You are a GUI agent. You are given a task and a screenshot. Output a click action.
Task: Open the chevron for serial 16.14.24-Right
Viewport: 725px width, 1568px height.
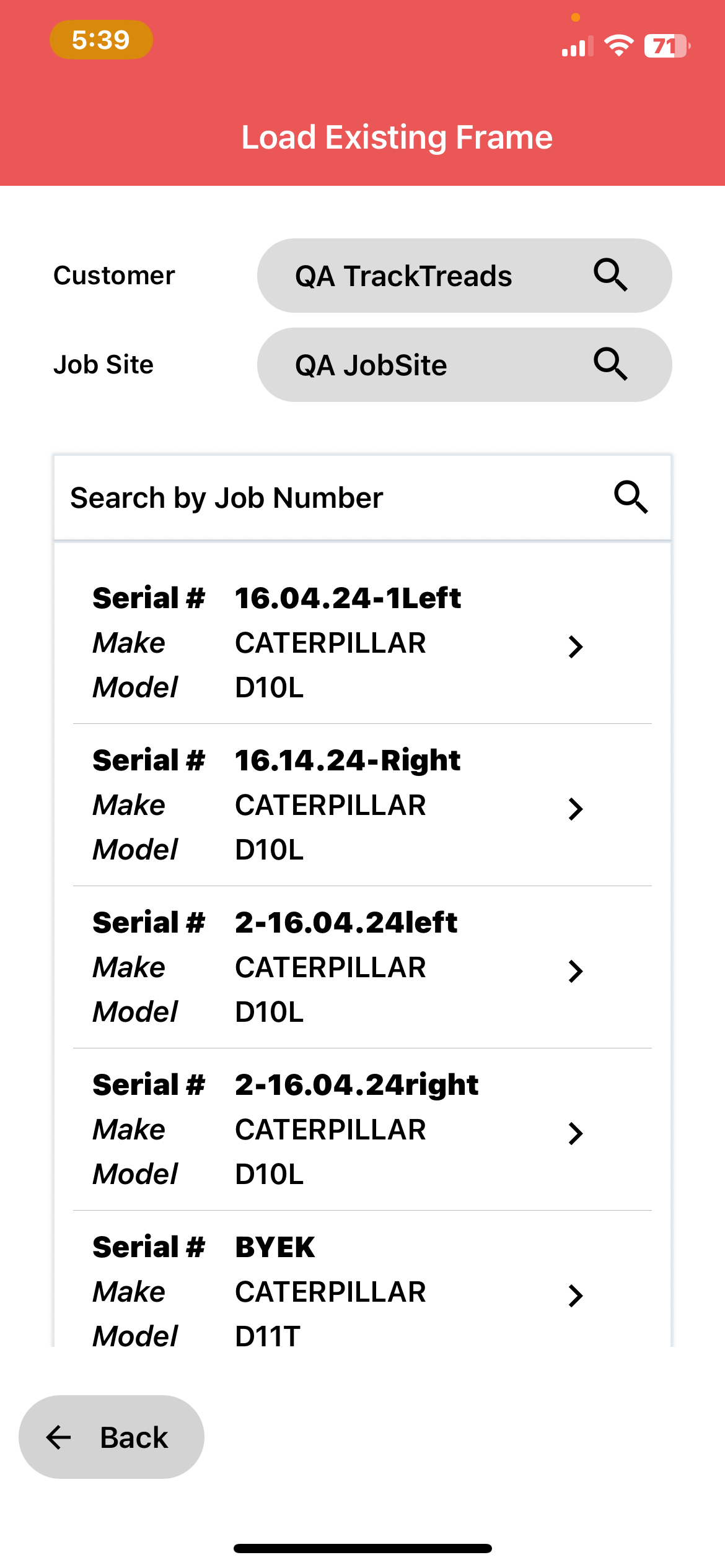coord(576,809)
